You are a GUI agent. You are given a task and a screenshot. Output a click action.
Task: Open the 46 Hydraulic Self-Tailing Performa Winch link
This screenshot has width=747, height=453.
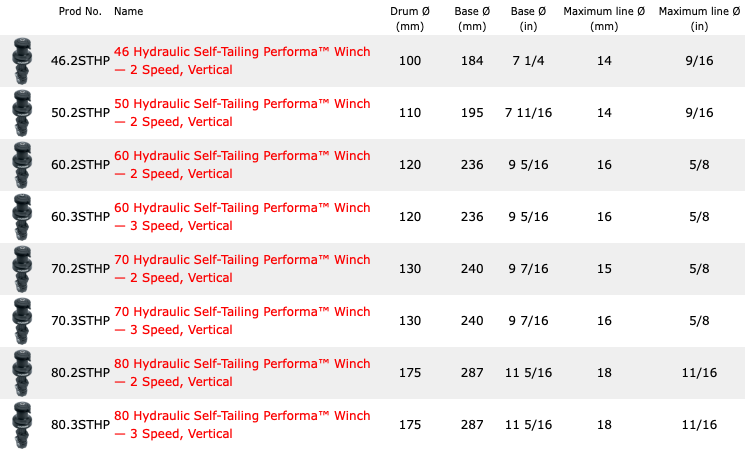[242, 60]
